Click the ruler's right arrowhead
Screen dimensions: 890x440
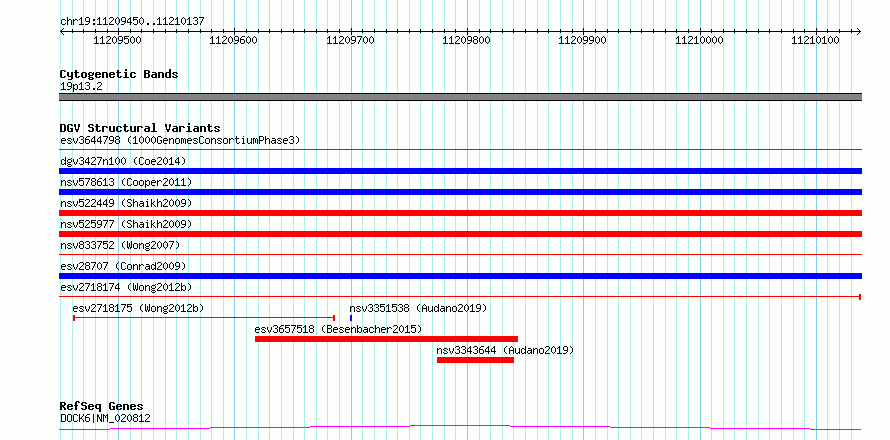[858, 32]
